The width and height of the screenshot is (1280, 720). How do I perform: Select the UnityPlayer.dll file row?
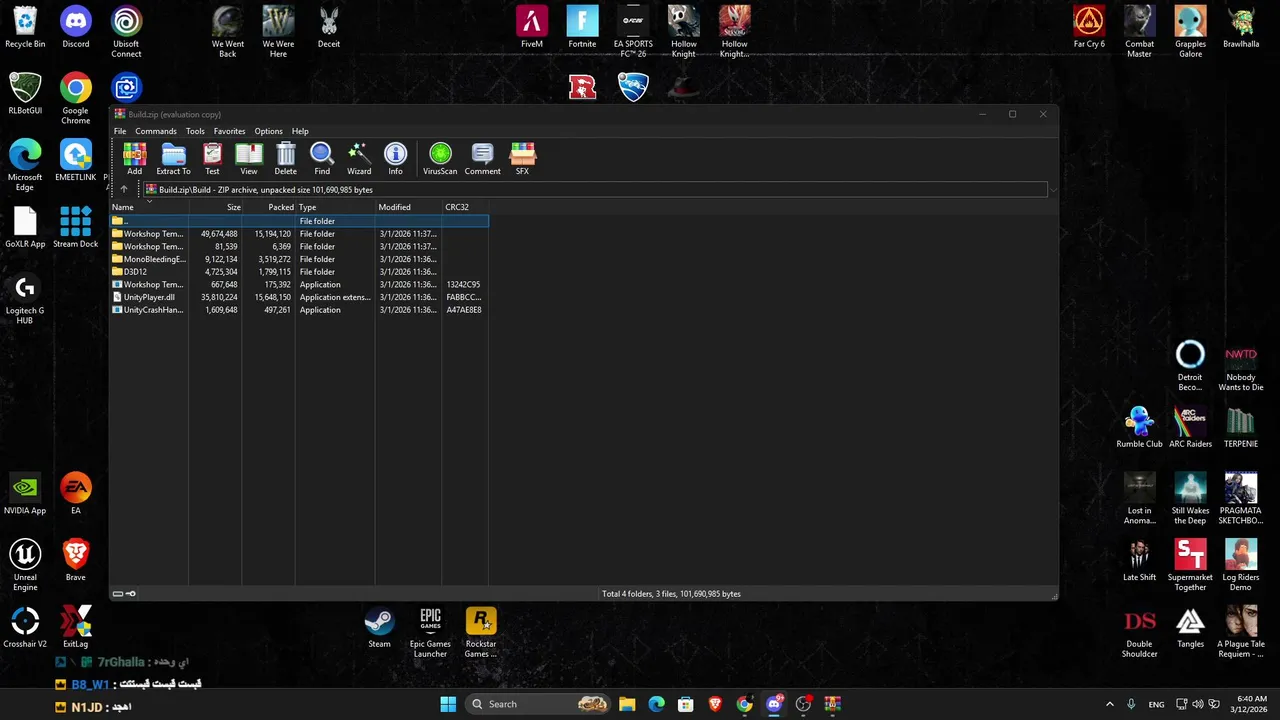coord(299,297)
